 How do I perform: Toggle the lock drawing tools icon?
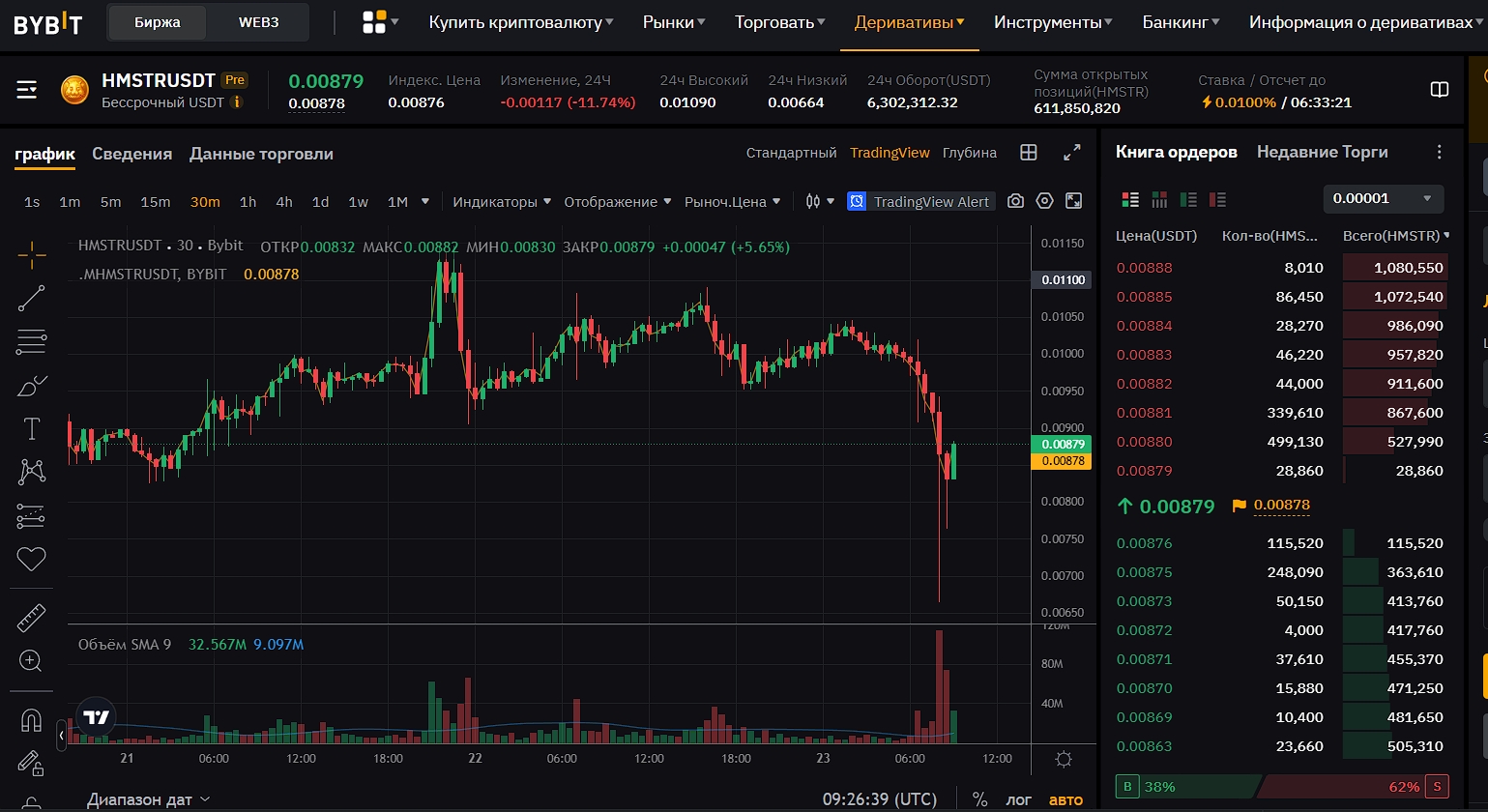[x=31, y=764]
